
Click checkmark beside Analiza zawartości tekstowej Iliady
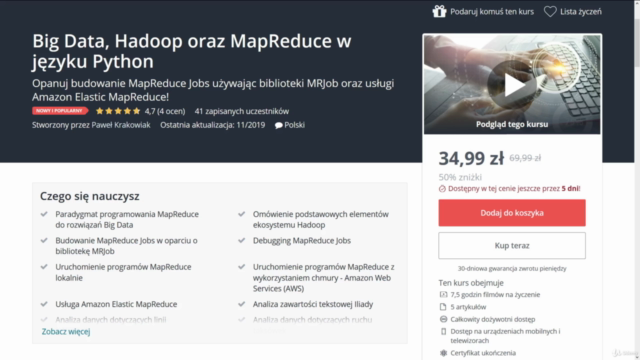tap(242, 304)
